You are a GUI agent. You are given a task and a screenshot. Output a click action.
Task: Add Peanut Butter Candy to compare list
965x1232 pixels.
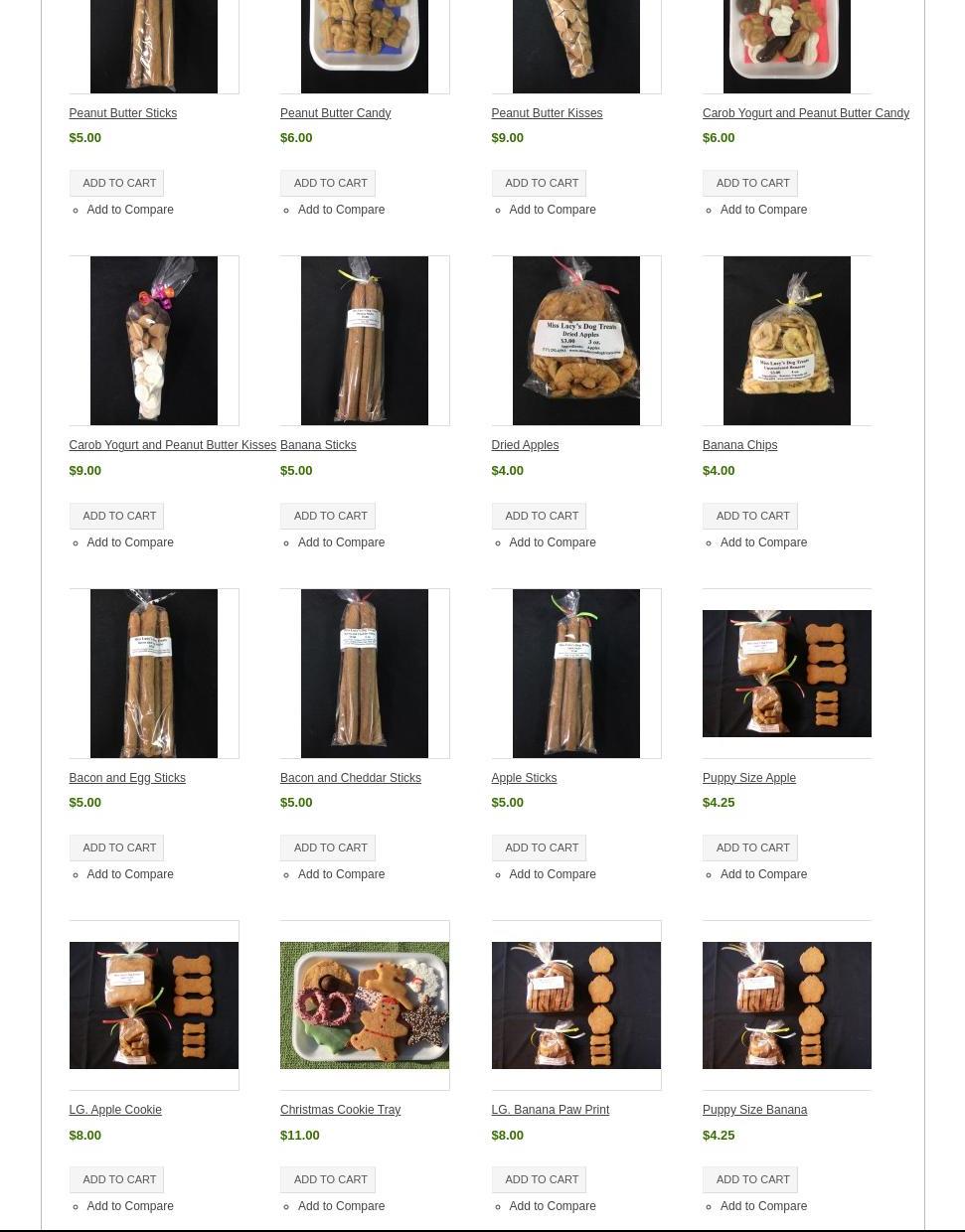[x=341, y=210]
